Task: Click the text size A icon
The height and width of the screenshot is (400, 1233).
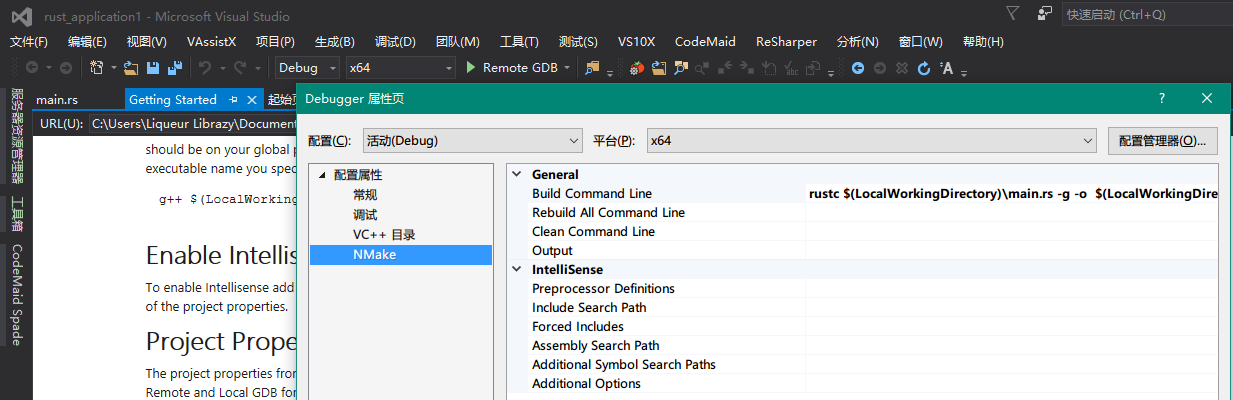Action: pyautogui.click(x=947, y=68)
